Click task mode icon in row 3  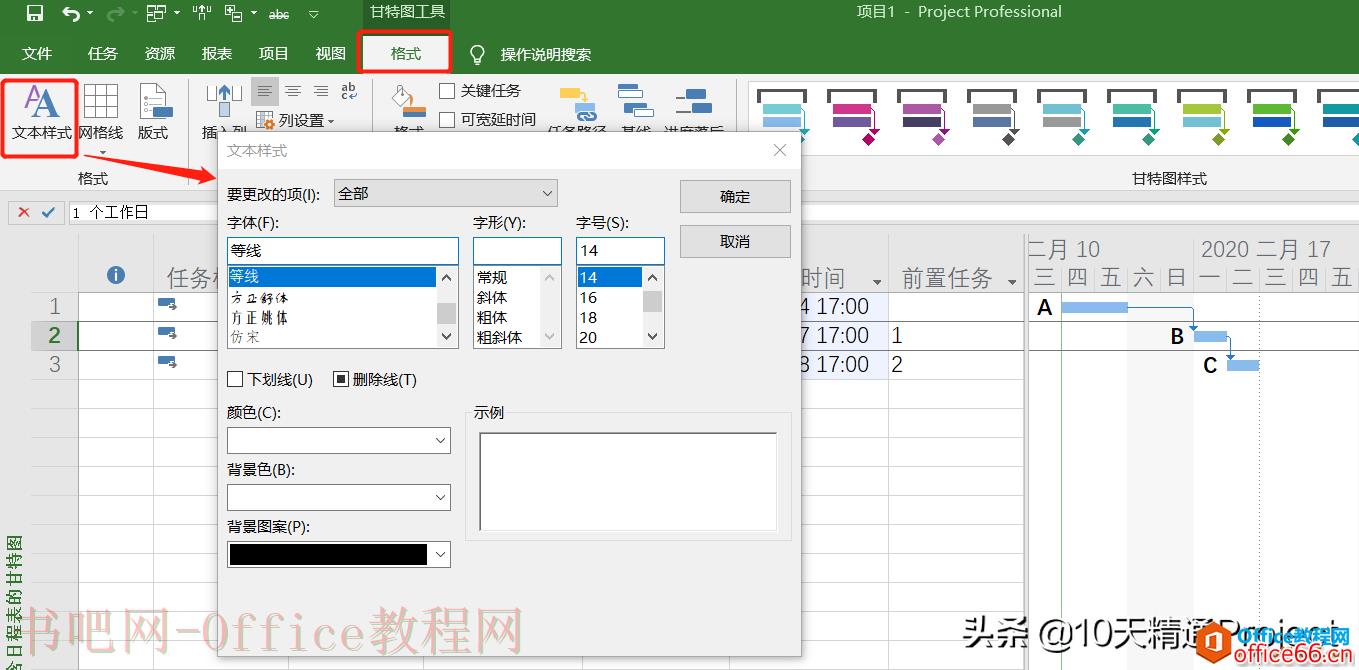pyautogui.click(x=167, y=362)
